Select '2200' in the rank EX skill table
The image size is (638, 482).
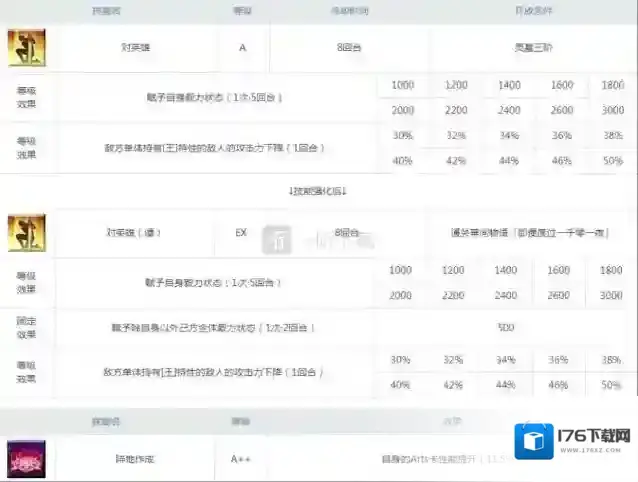pyautogui.click(x=453, y=295)
